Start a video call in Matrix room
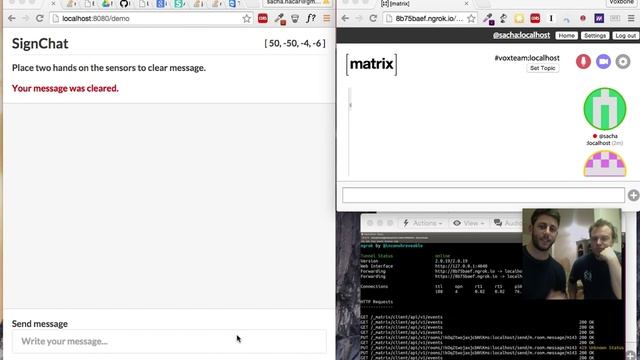Image resolution: width=640 pixels, height=360 pixels. (x=603, y=62)
